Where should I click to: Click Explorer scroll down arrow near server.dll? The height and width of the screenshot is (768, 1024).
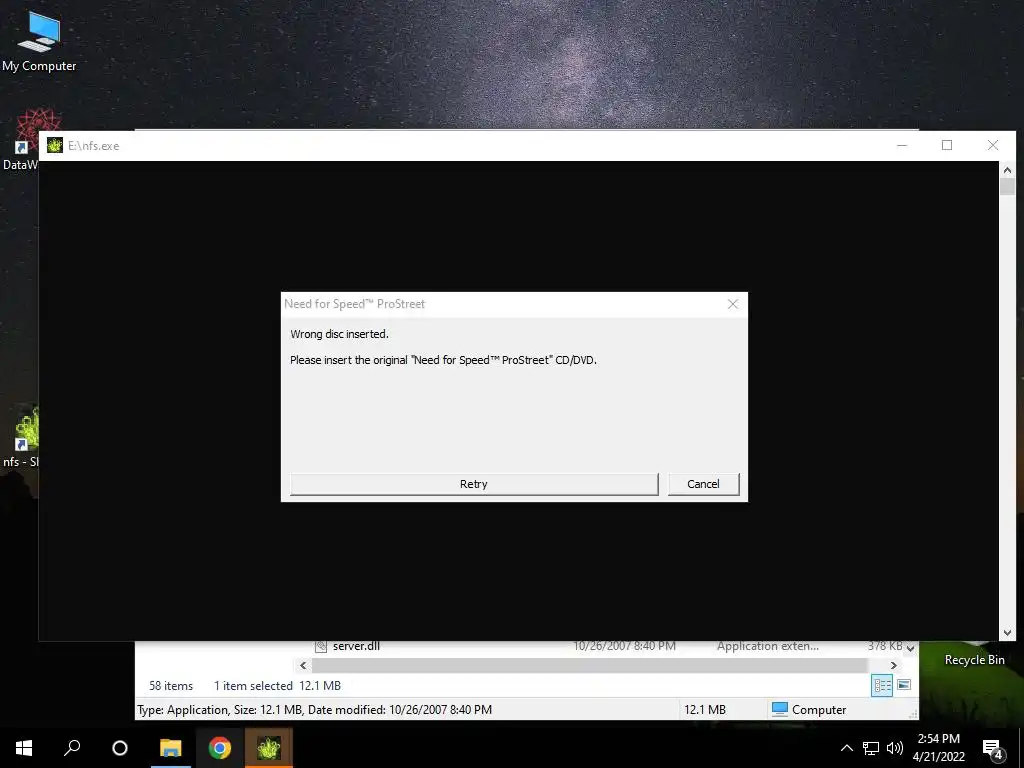(x=910, y=648)
